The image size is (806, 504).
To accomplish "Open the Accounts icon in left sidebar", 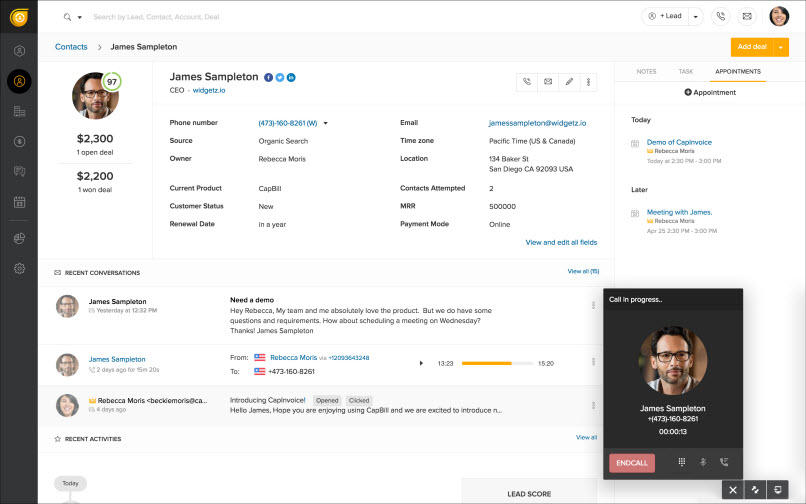I will 19,112.
